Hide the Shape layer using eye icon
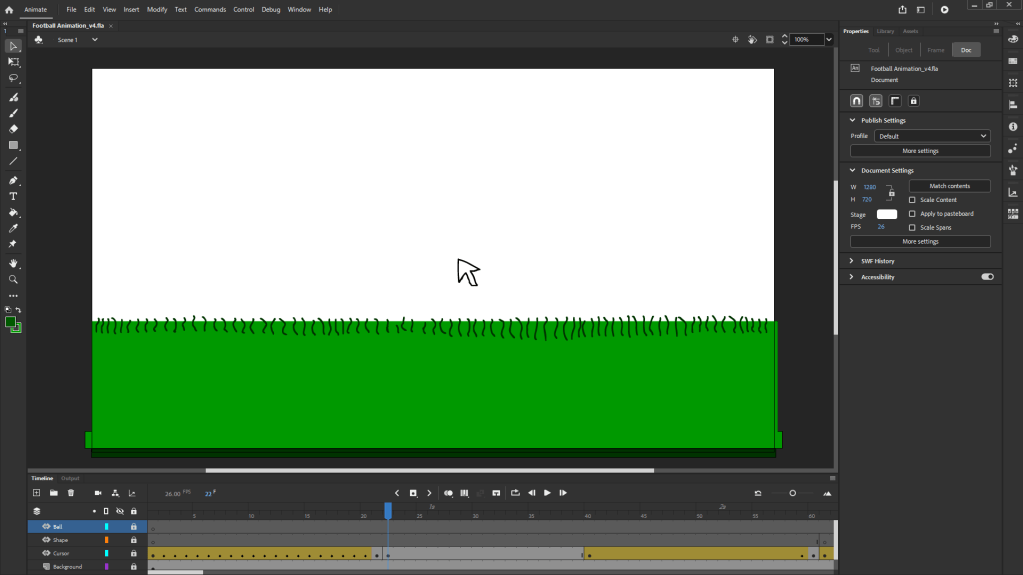 [46, 540]
